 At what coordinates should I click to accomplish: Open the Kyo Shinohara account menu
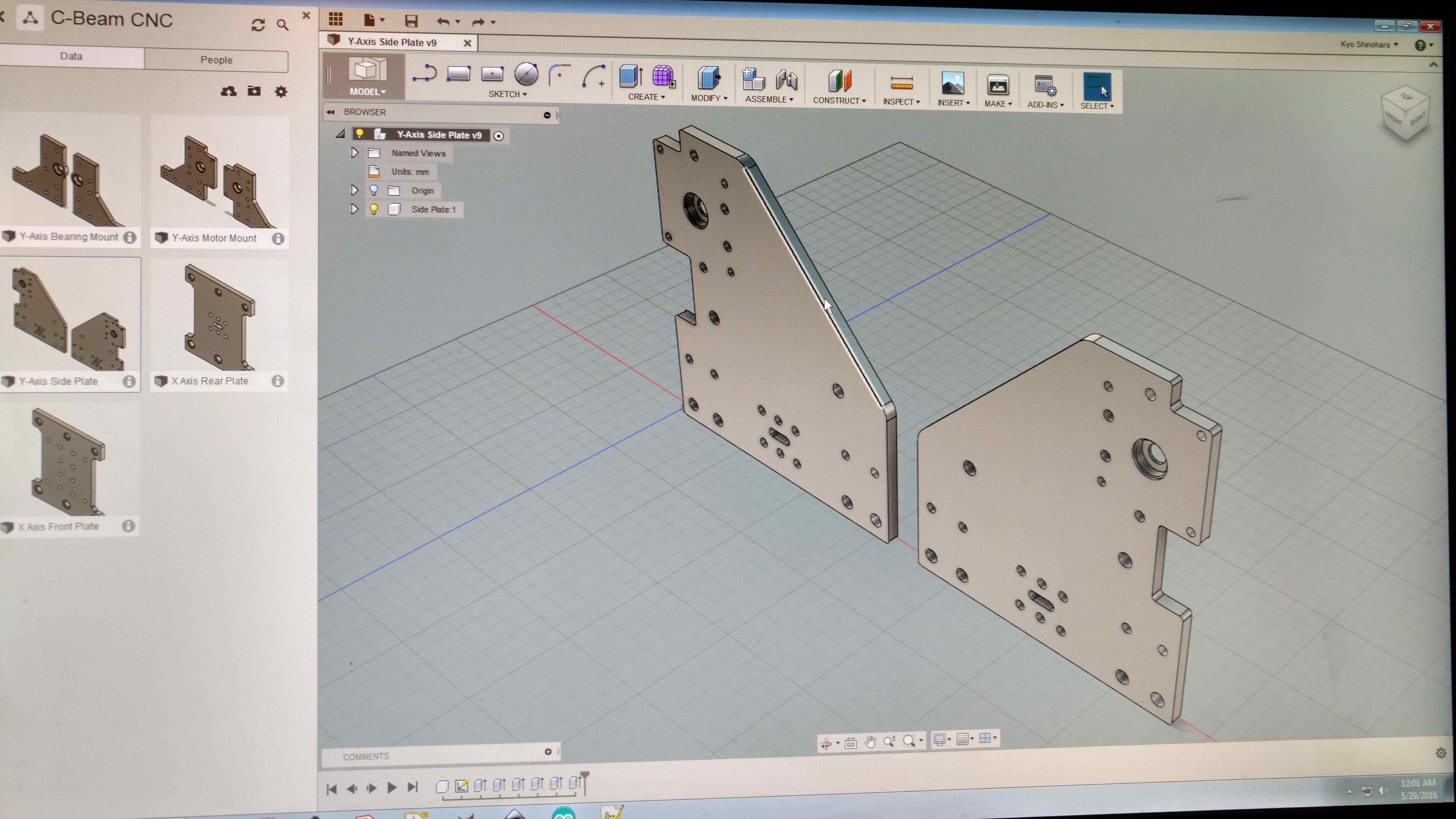coord(1370,44)
